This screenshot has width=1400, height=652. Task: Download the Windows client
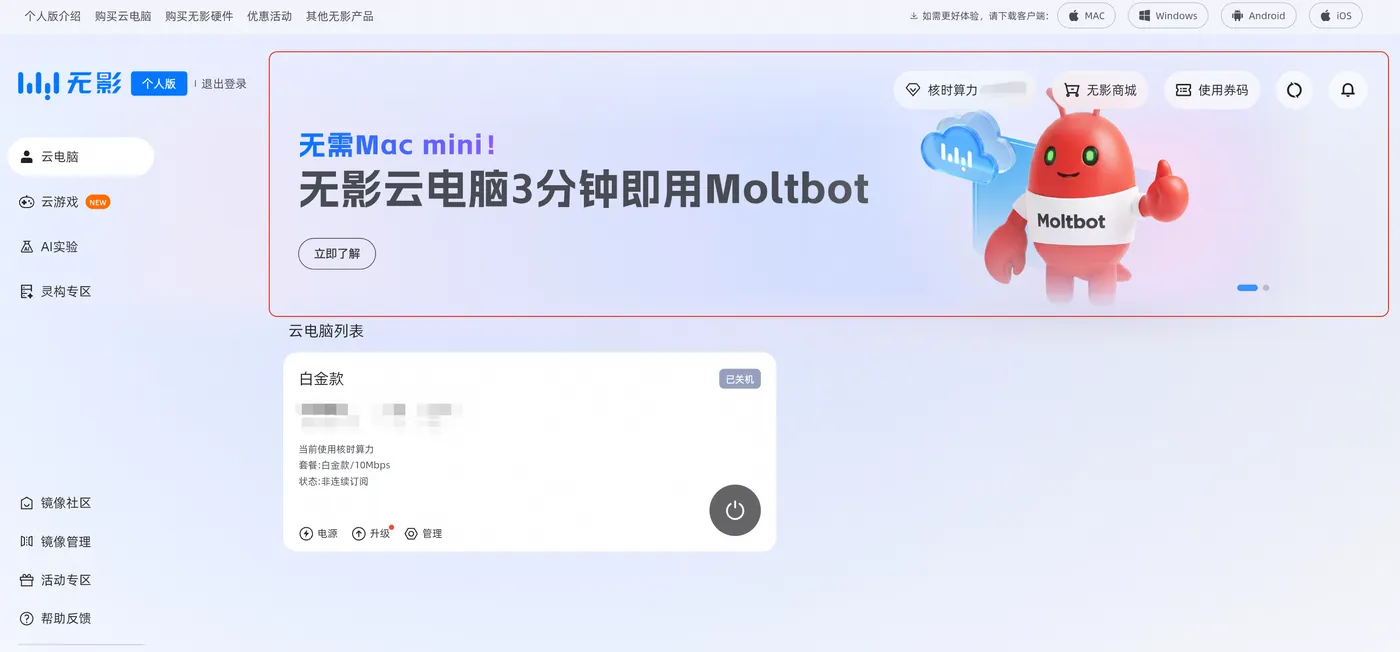click(1168, 16)
